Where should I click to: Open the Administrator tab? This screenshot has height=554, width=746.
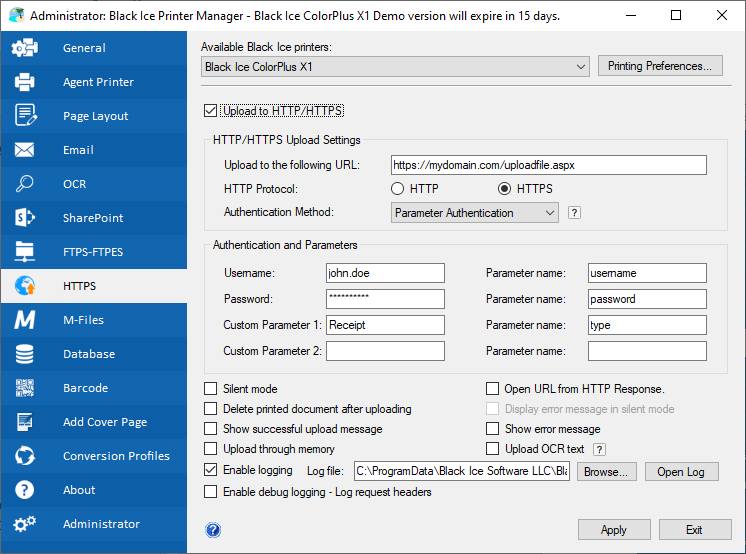[94, 524]
